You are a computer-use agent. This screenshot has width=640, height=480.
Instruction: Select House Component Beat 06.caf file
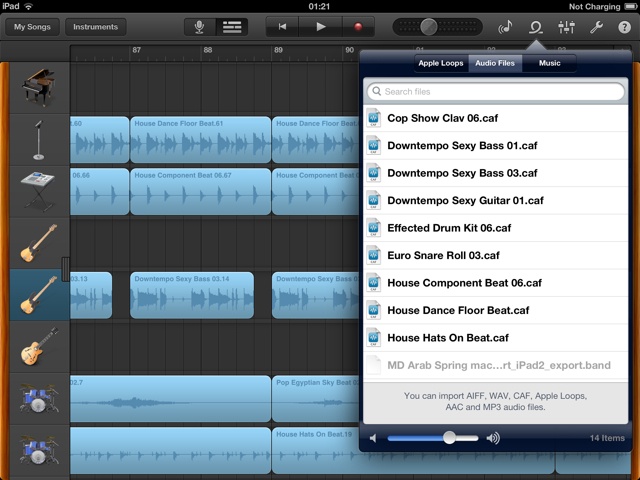click(496, 283)
